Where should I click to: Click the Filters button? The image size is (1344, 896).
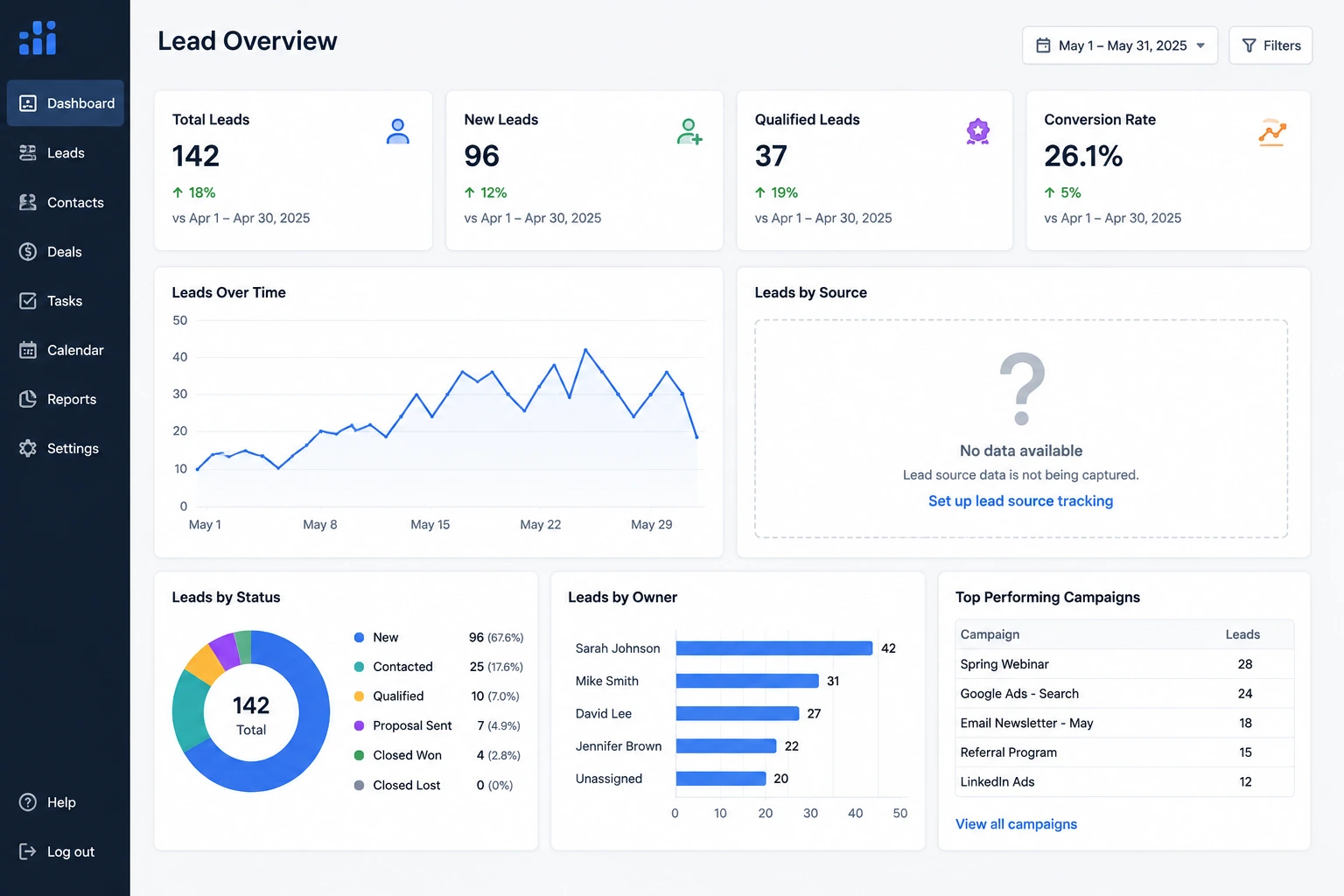pos(1270,45)
